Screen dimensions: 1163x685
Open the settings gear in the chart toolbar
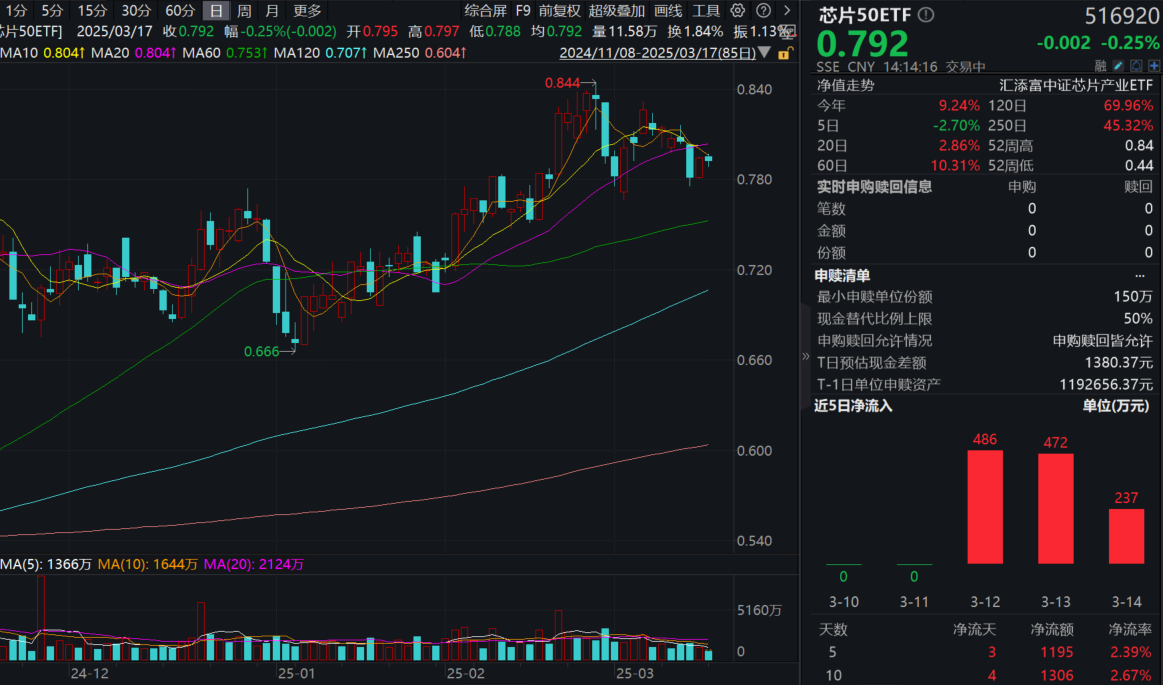(736, 10)
